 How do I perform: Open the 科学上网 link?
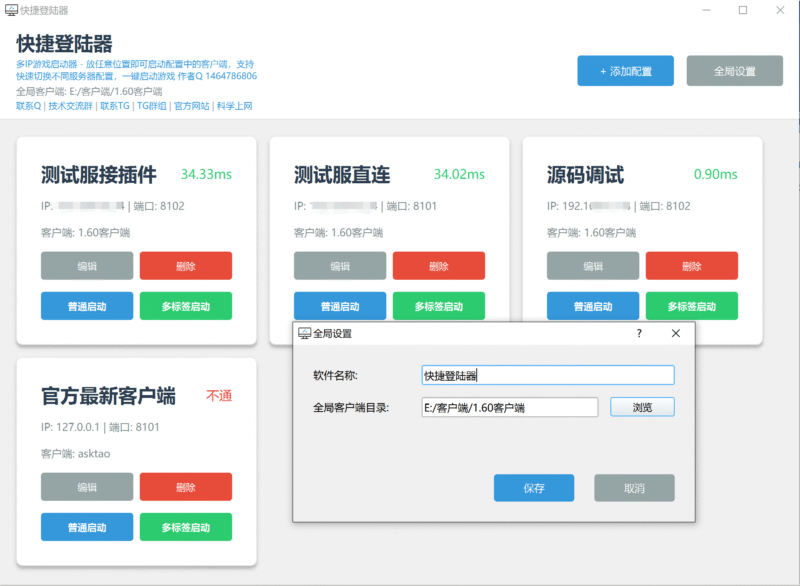tap(235, 106)
